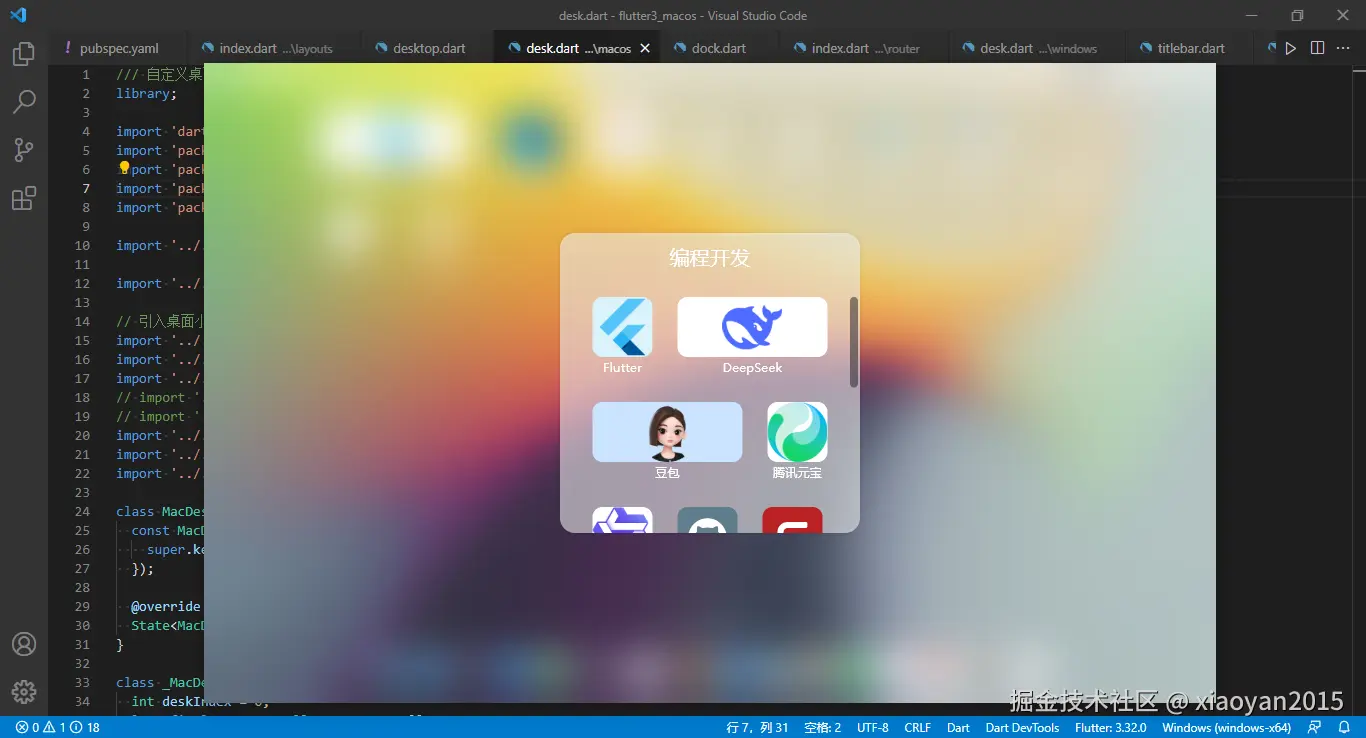This screenshot has width=1366, height=738.
Task: Click the Accounts icon
Action: pos(24,644)
